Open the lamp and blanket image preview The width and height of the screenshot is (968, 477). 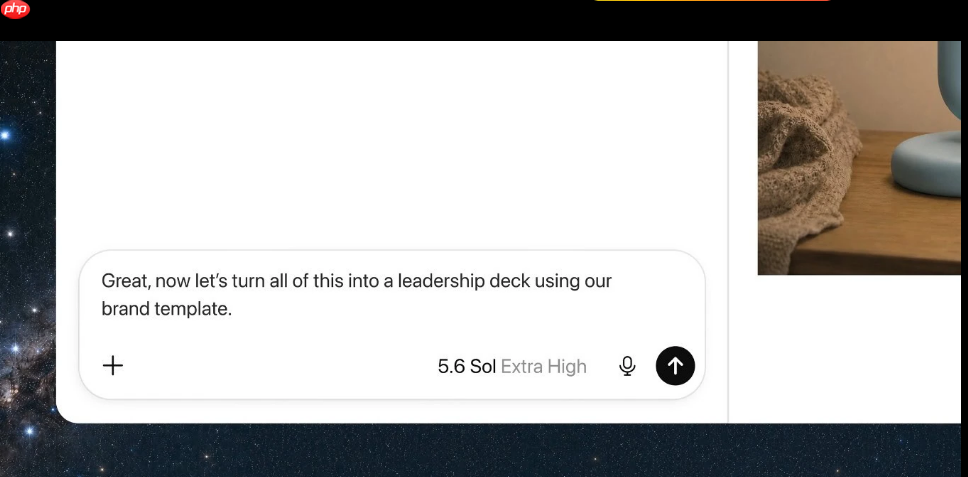tap(859, 157)
